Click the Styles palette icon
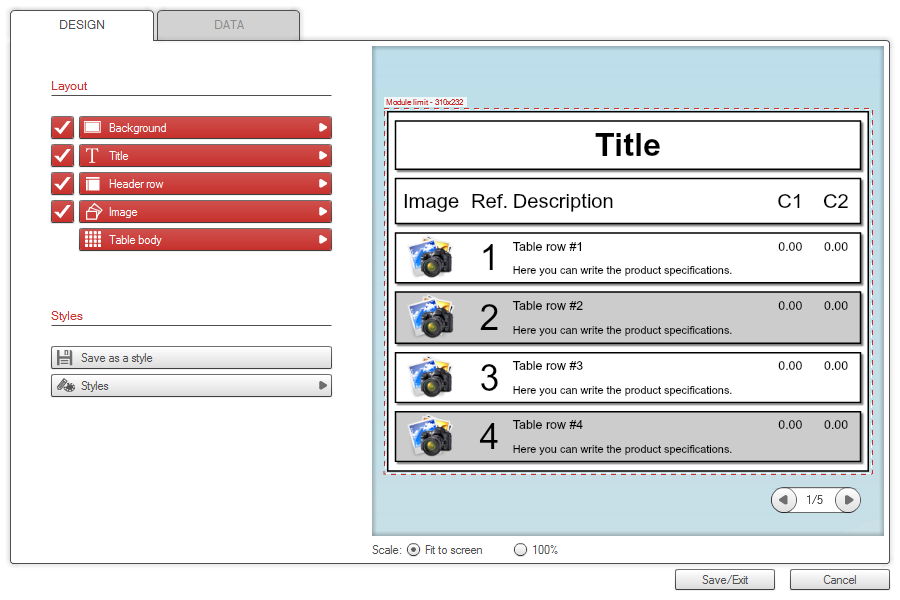This screenshot has height=600, width=900. (65, 386)
